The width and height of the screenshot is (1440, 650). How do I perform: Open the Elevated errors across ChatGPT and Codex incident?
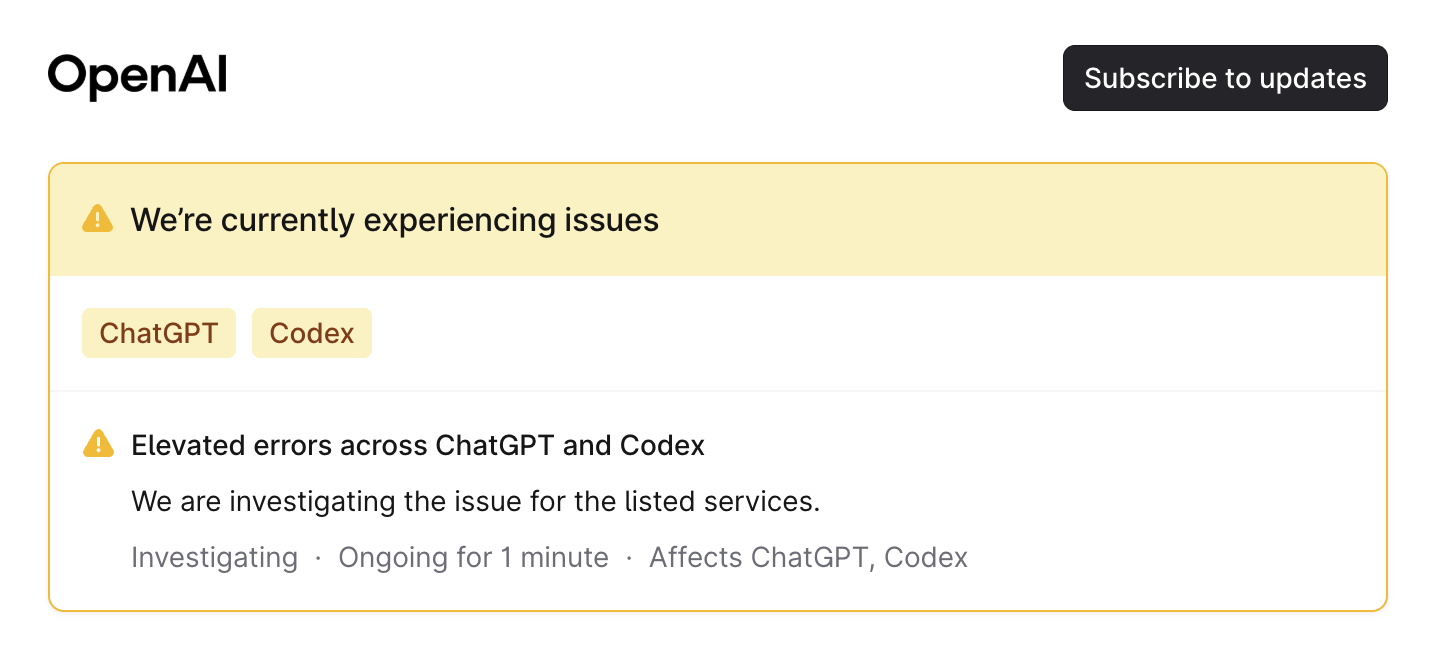[x=418, y=445]
